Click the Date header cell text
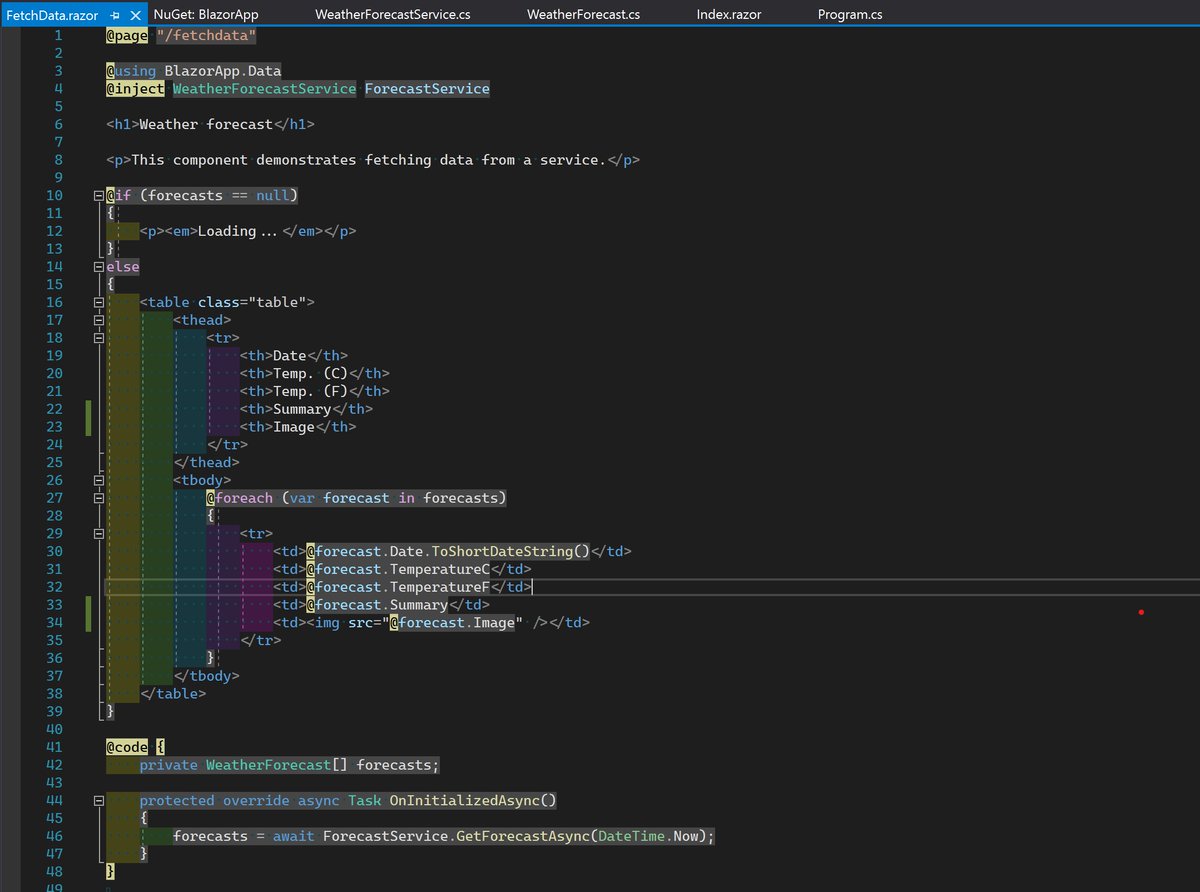Viewport: 1200px width, 892px height. pos(290,355)
